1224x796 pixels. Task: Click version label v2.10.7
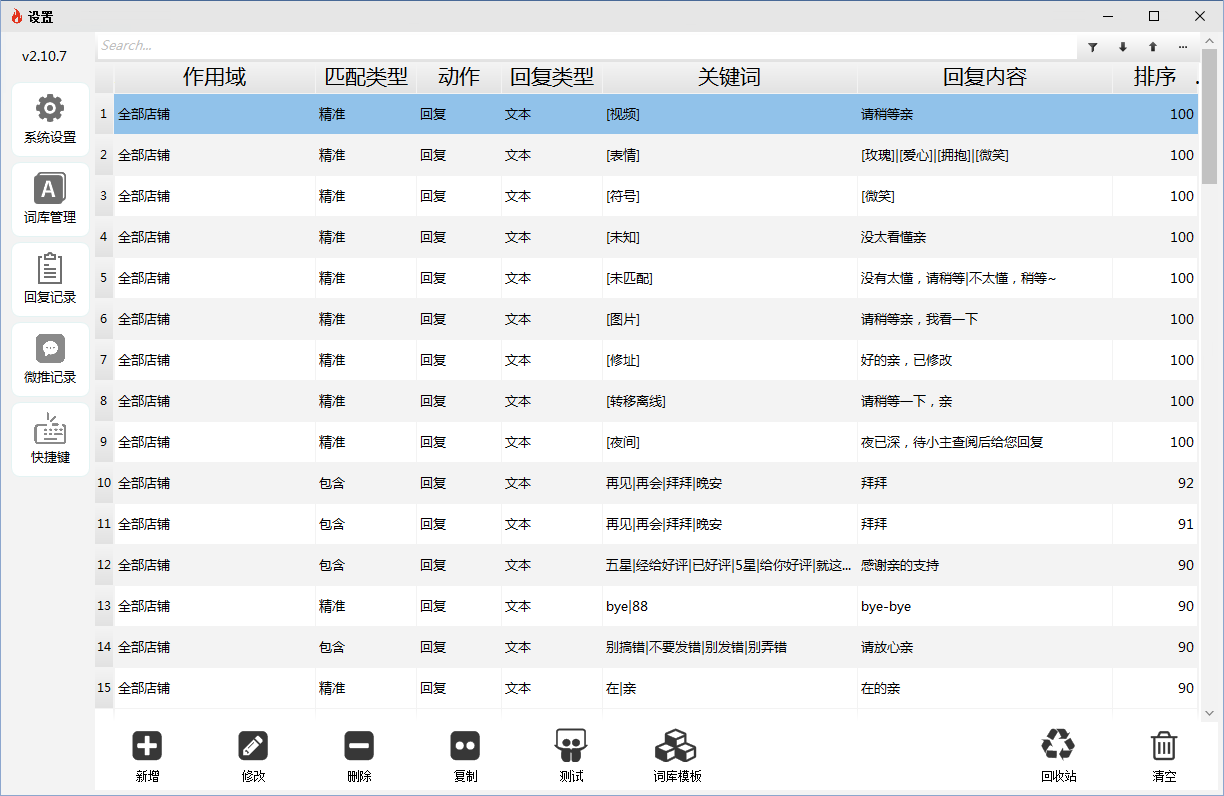point(44,56)
